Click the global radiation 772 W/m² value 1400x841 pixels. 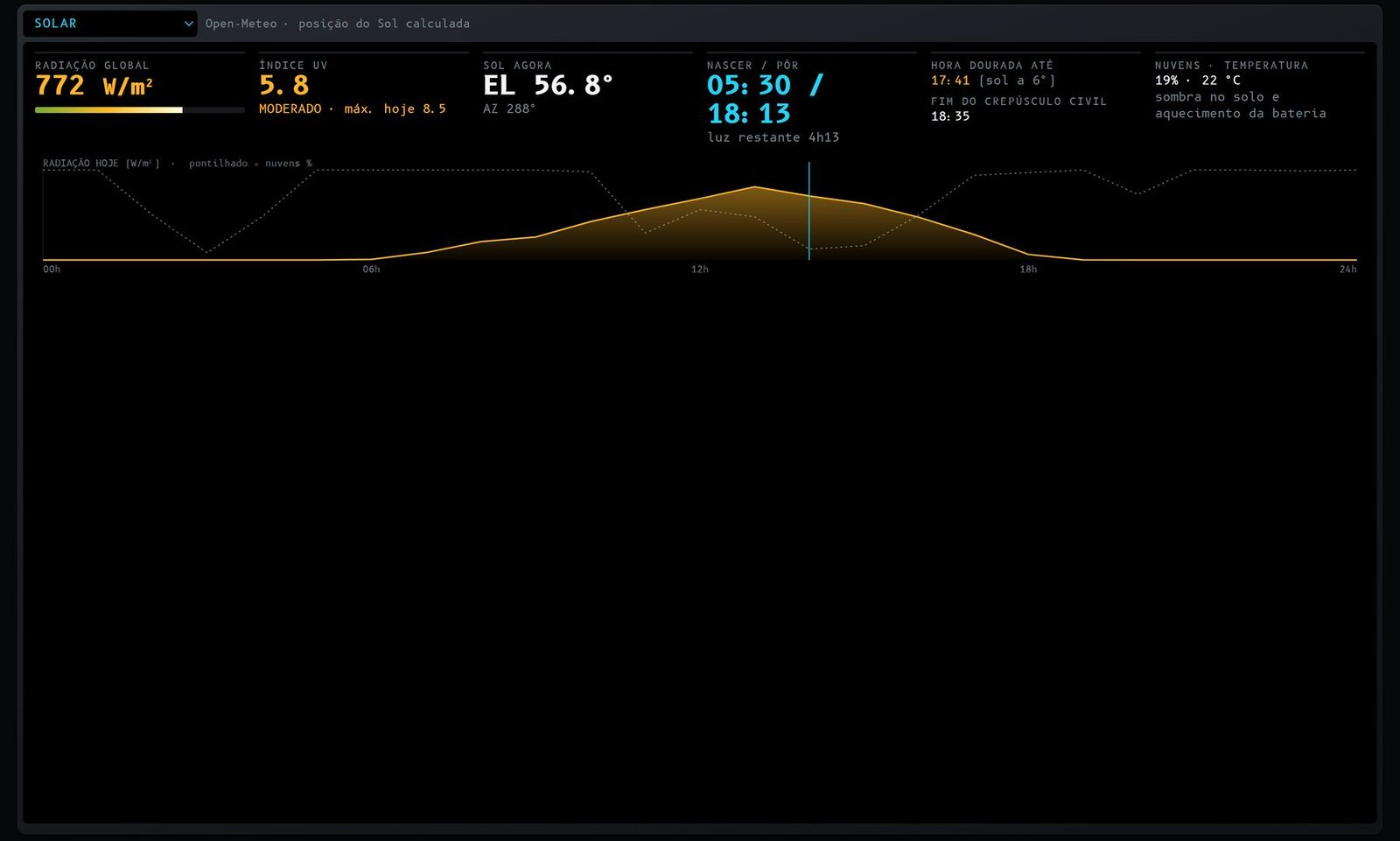[x=94, y=86]
